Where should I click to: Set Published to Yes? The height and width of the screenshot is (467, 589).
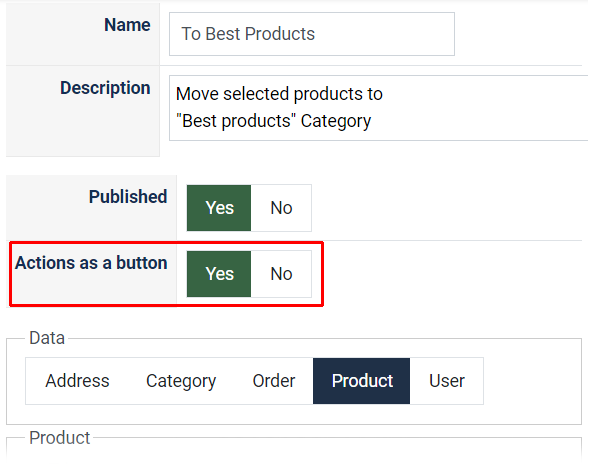point(219,208)
